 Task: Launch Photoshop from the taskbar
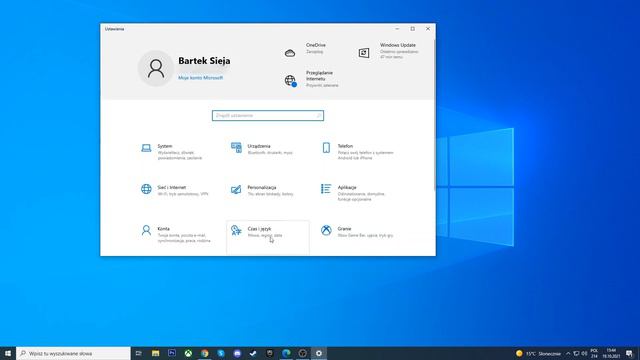pos(172,353)
